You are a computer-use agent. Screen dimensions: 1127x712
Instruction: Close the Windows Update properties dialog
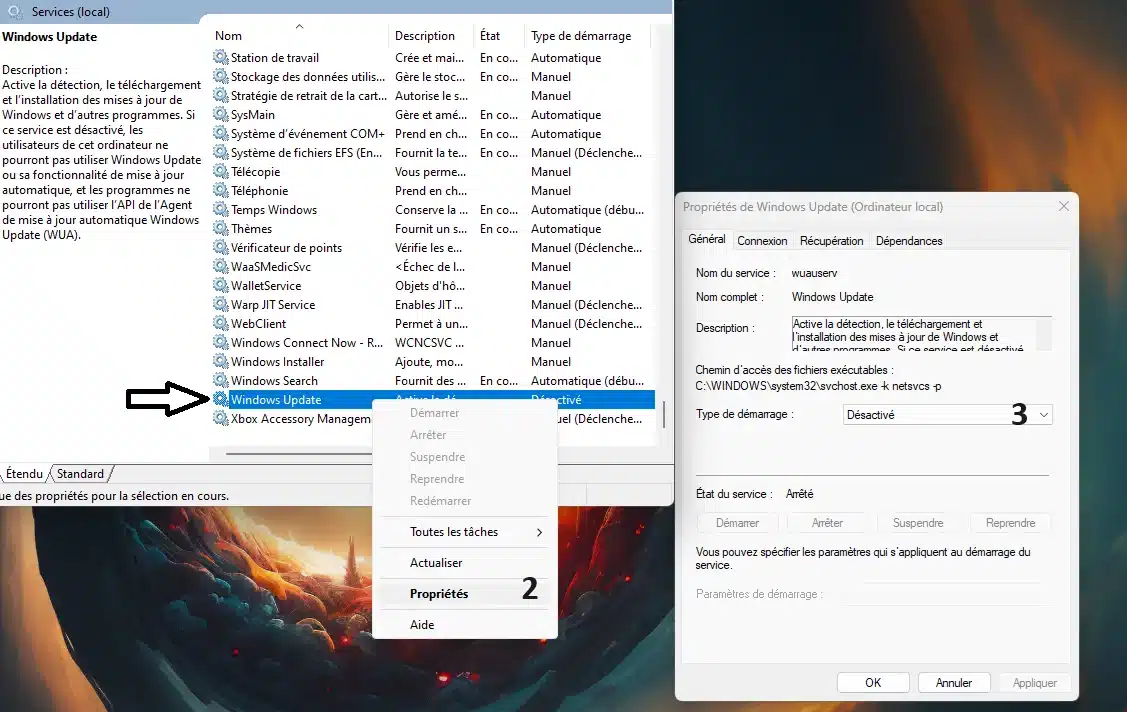[x=1064, y=206]
